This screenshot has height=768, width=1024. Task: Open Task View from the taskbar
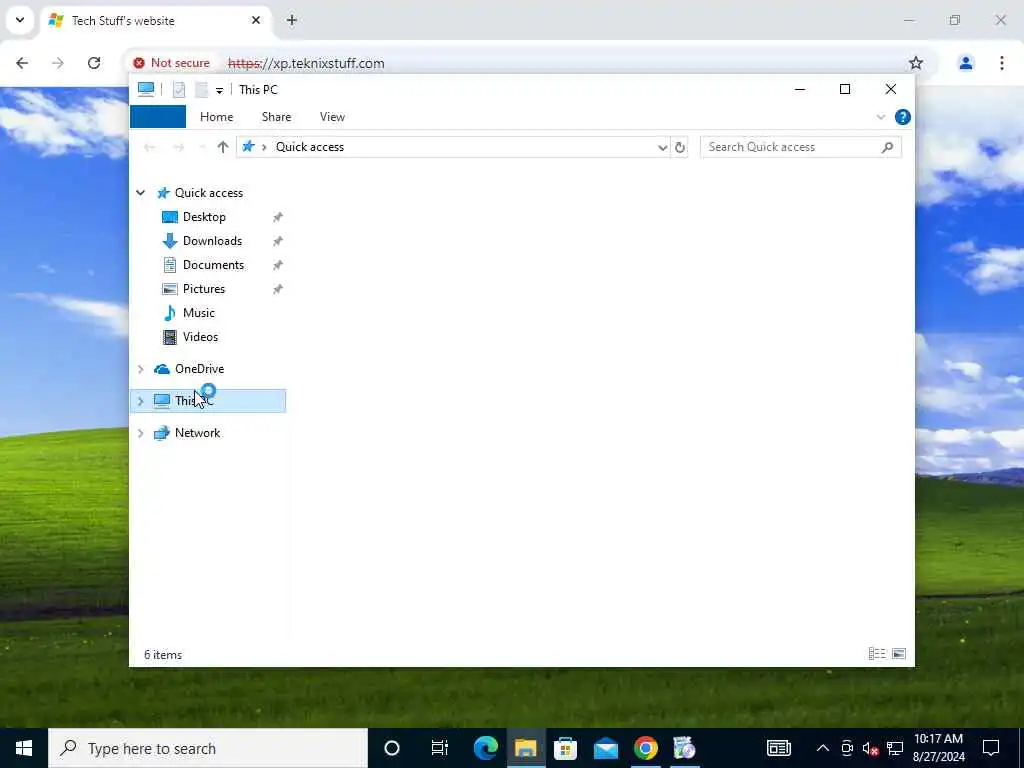pos(440,748)
